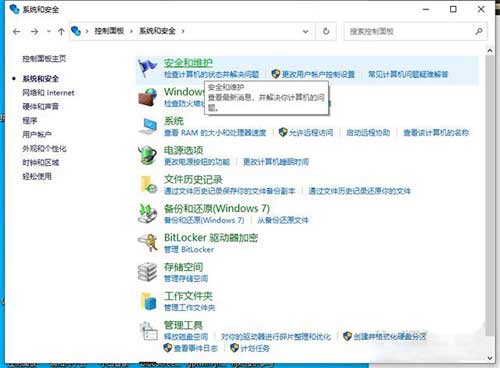Open 从备份还原文件 link
Screen dimensions: 500x368
tap(283, 220)
